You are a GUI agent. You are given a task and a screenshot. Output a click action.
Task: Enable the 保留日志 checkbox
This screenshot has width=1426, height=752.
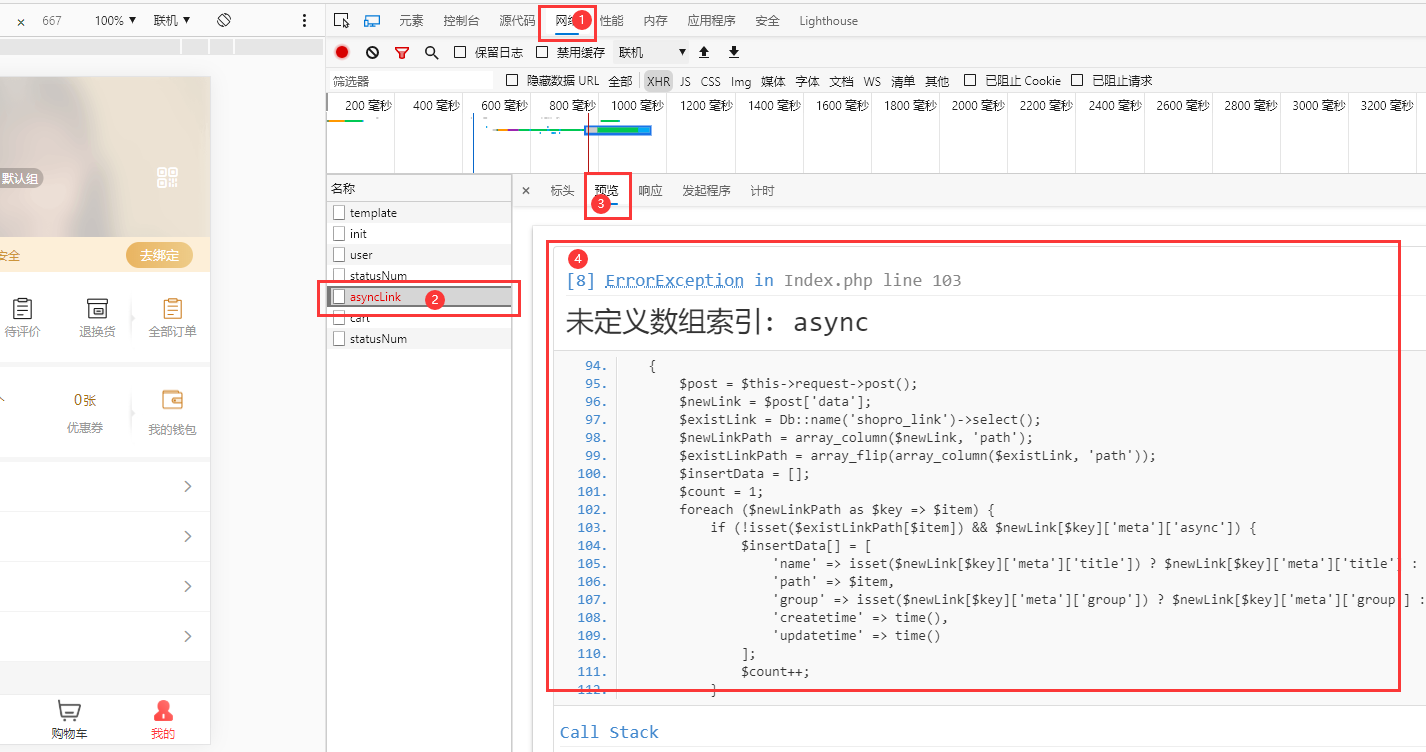point(460,52)
